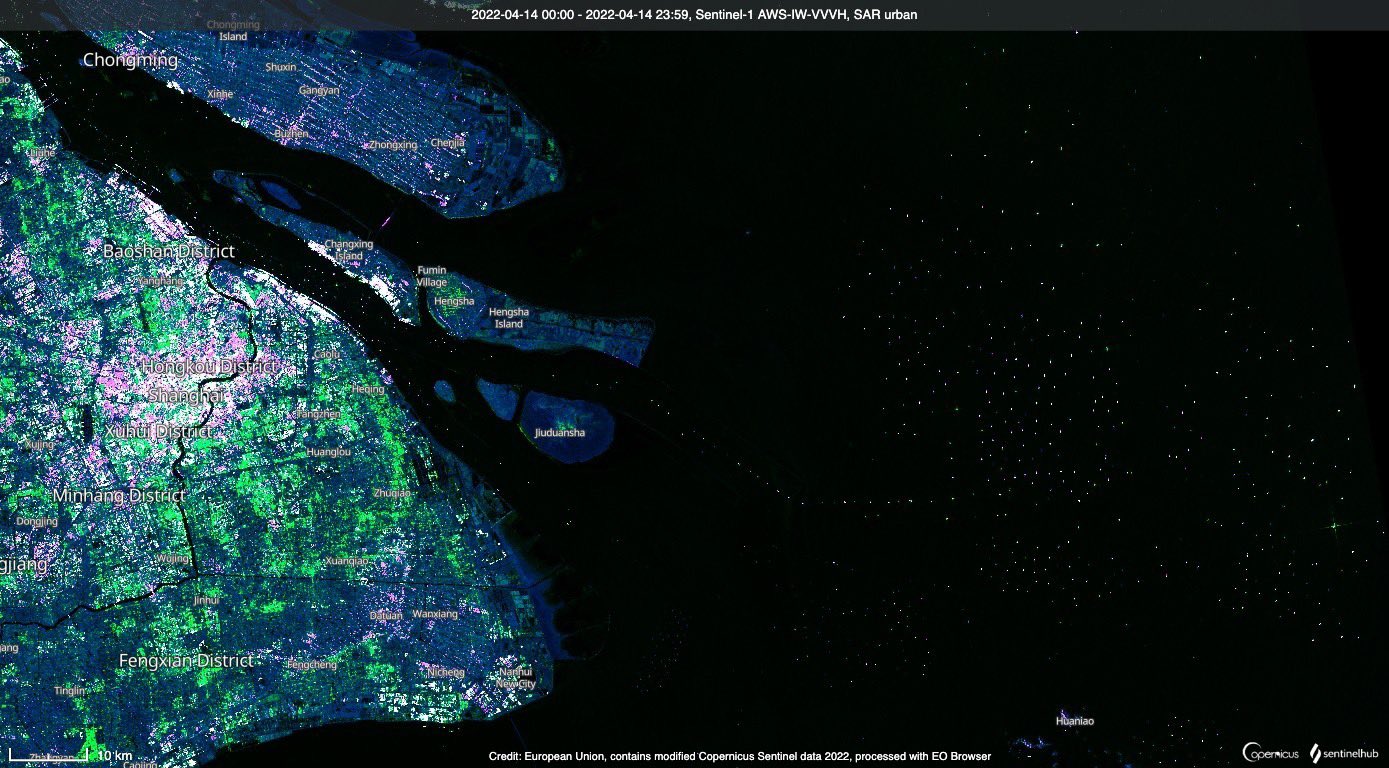Click the Hongkou District label
The height and width of the screenshot is (768, 1389).
pyautogui.click(x=208, y=367)
